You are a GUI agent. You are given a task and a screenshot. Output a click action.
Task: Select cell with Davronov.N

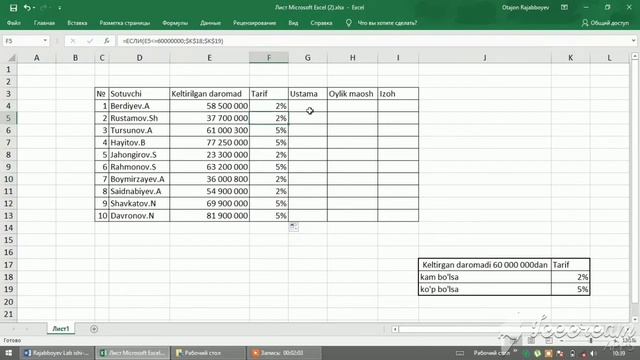click(x=139, y=216)
